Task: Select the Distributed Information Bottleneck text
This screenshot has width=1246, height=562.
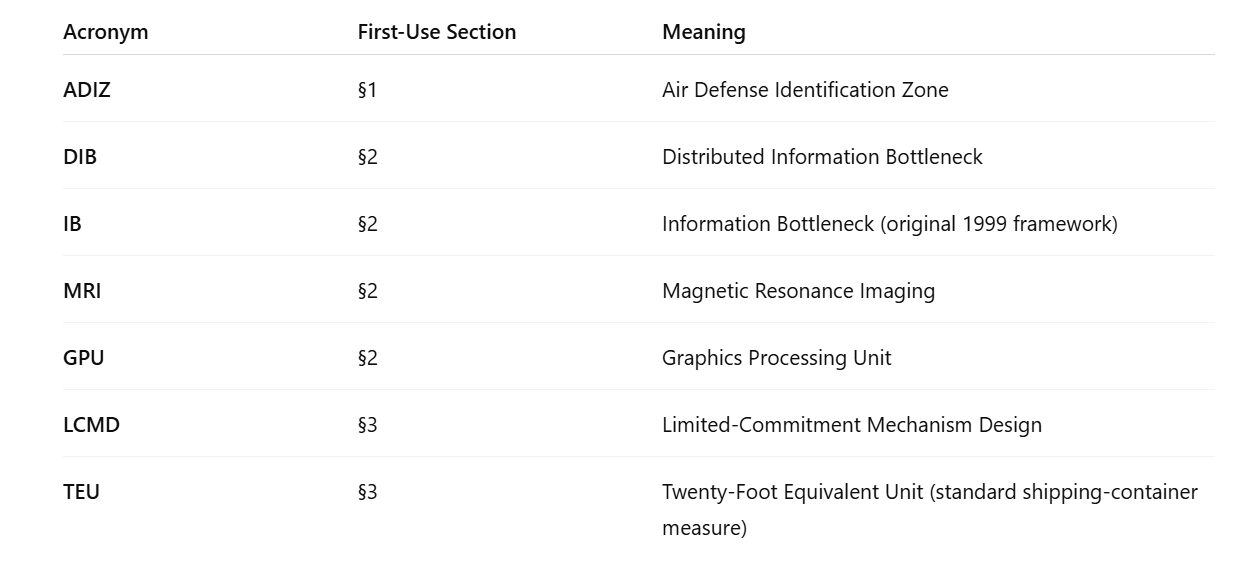Action: pyautogui.click(x=822, y=157)
